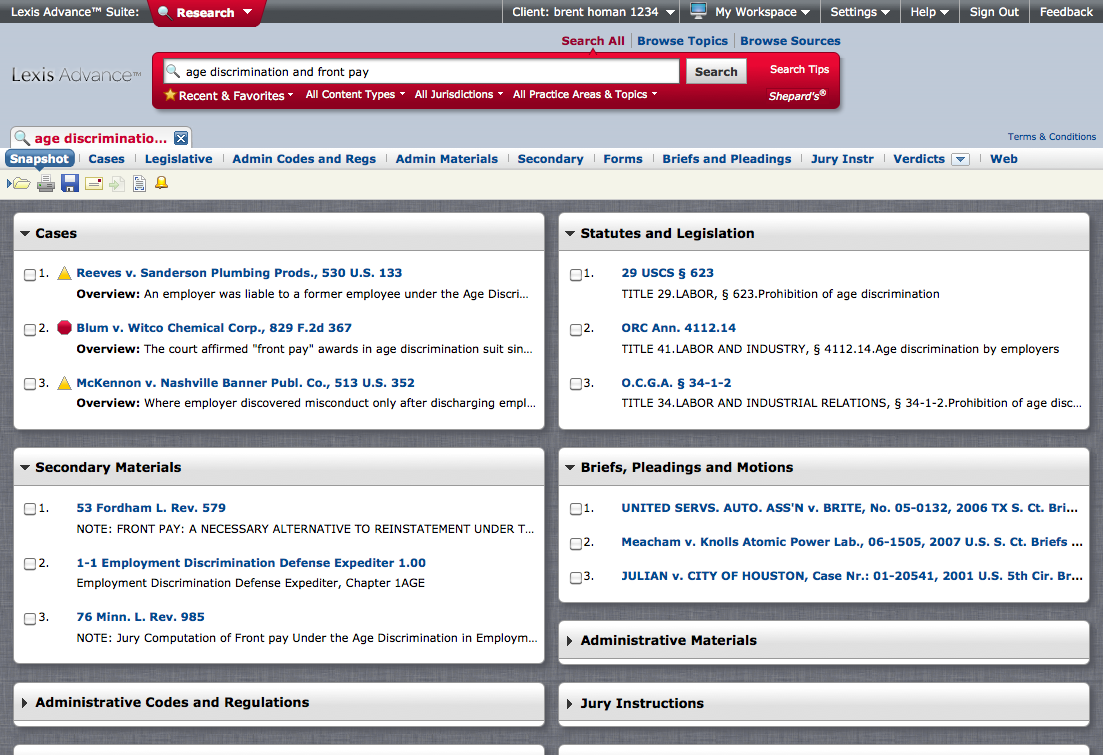
Task: Click the document page view icon
Action: pyautogui.click(x=139, y=184)
